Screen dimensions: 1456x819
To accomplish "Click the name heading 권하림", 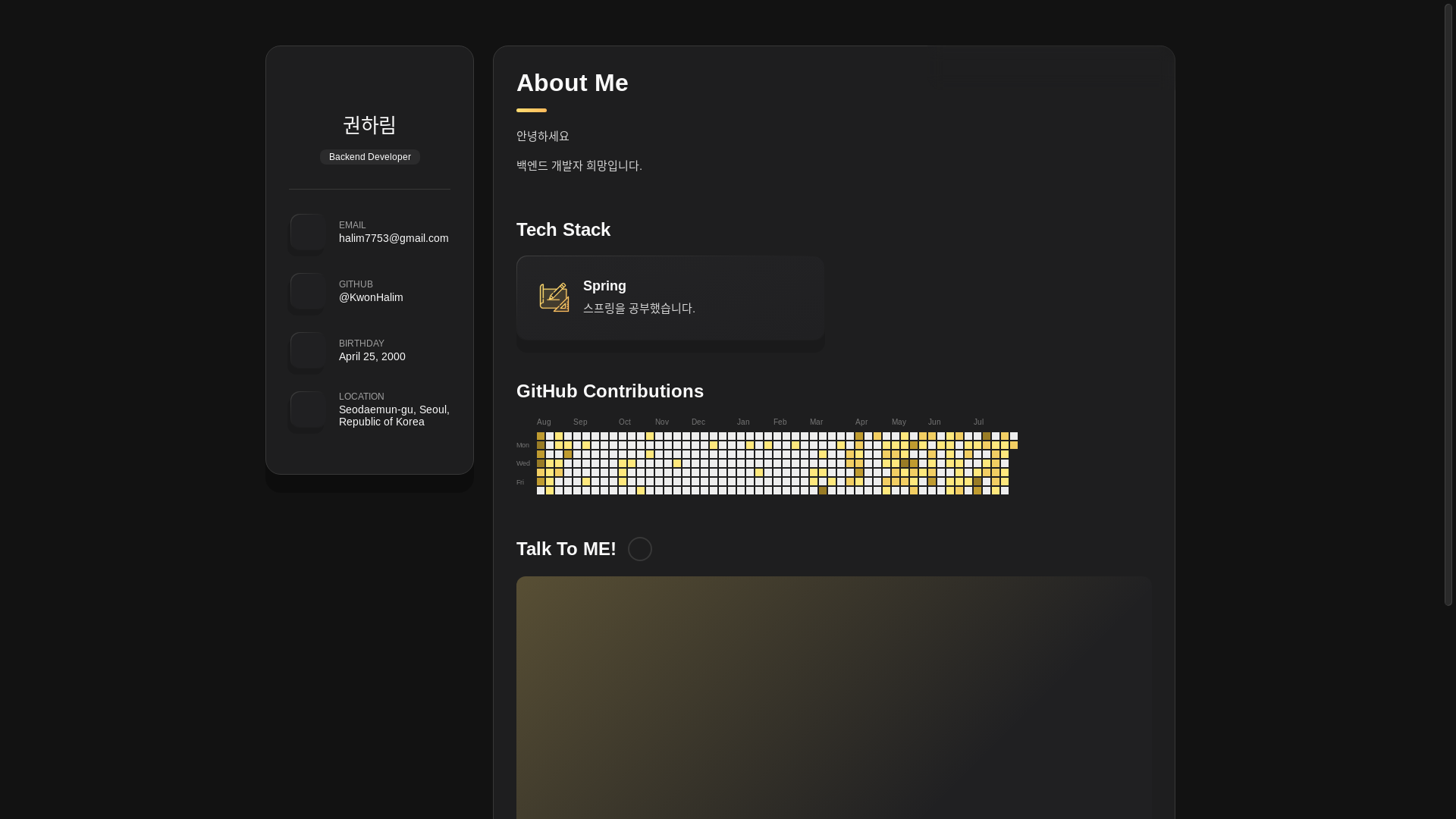I will (x=370, y=124).
